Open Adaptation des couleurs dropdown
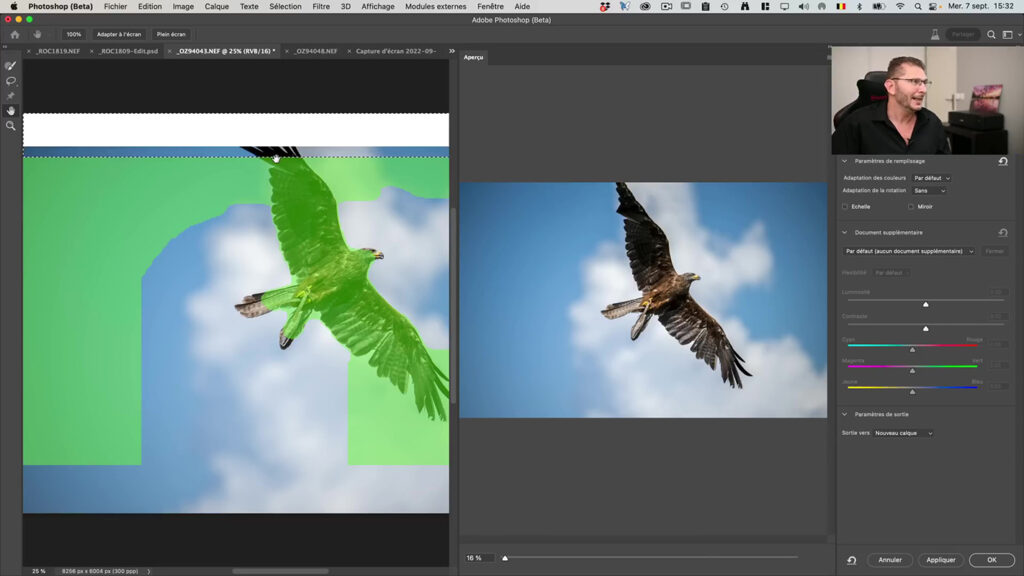 click(x=931, y=178)
